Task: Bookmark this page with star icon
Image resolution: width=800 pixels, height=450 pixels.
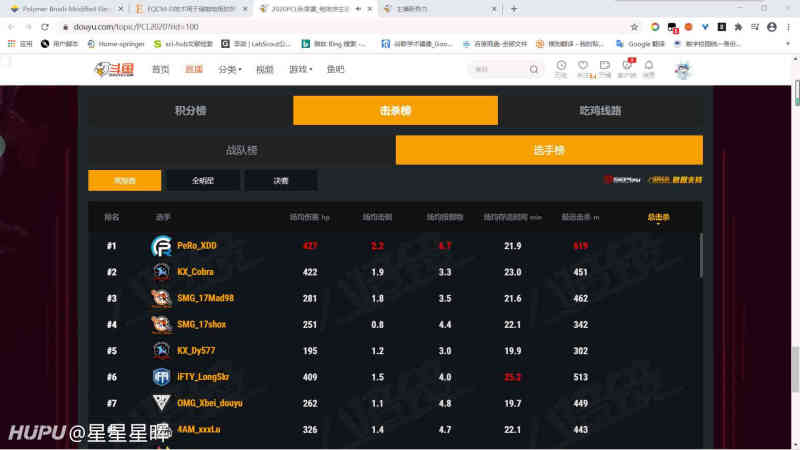Action: pyautogui.click(x=634, y=27)
